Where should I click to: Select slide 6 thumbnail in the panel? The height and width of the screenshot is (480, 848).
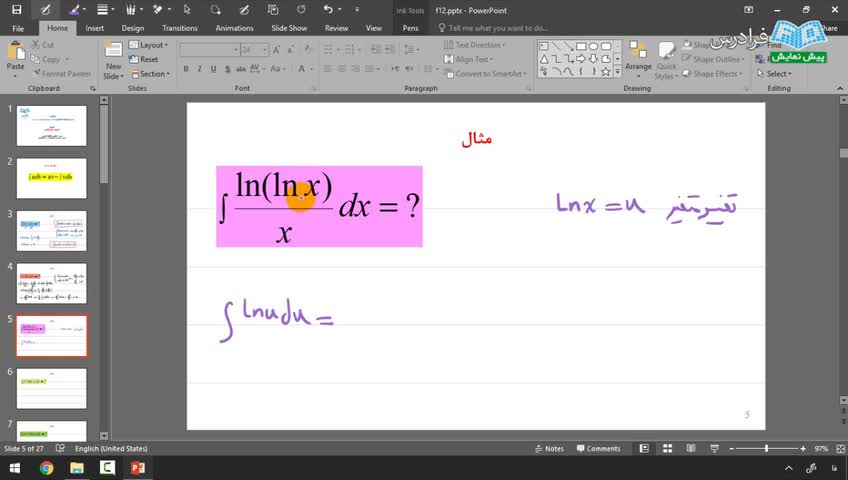[51, 389]
